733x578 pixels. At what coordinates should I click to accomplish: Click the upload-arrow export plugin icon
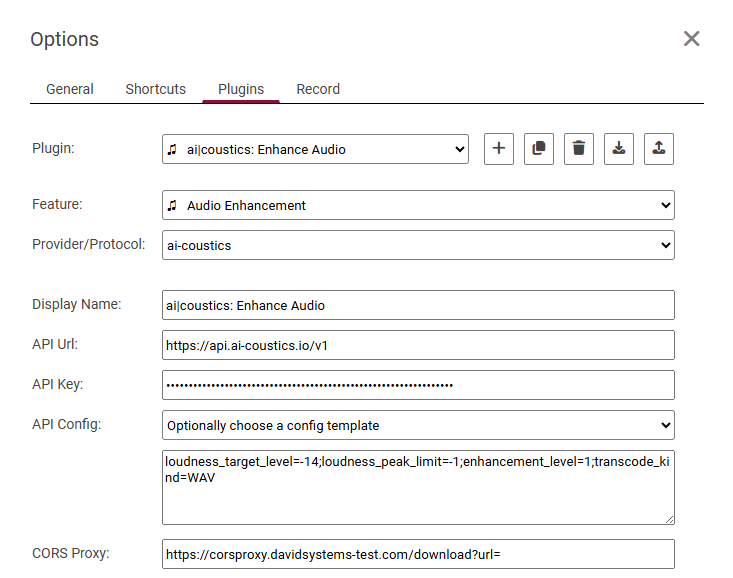659,149
